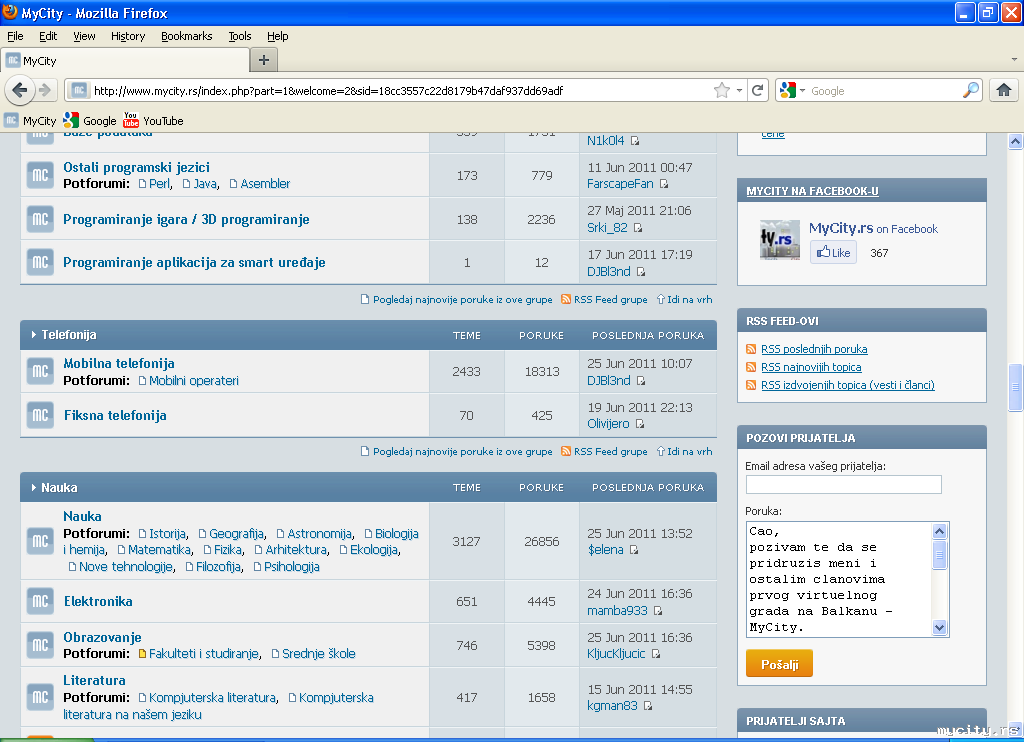1024x742 pixels.
Task: Open user KljucKljucic profile link
Action: pyautogui.click(x=616, y=653)
